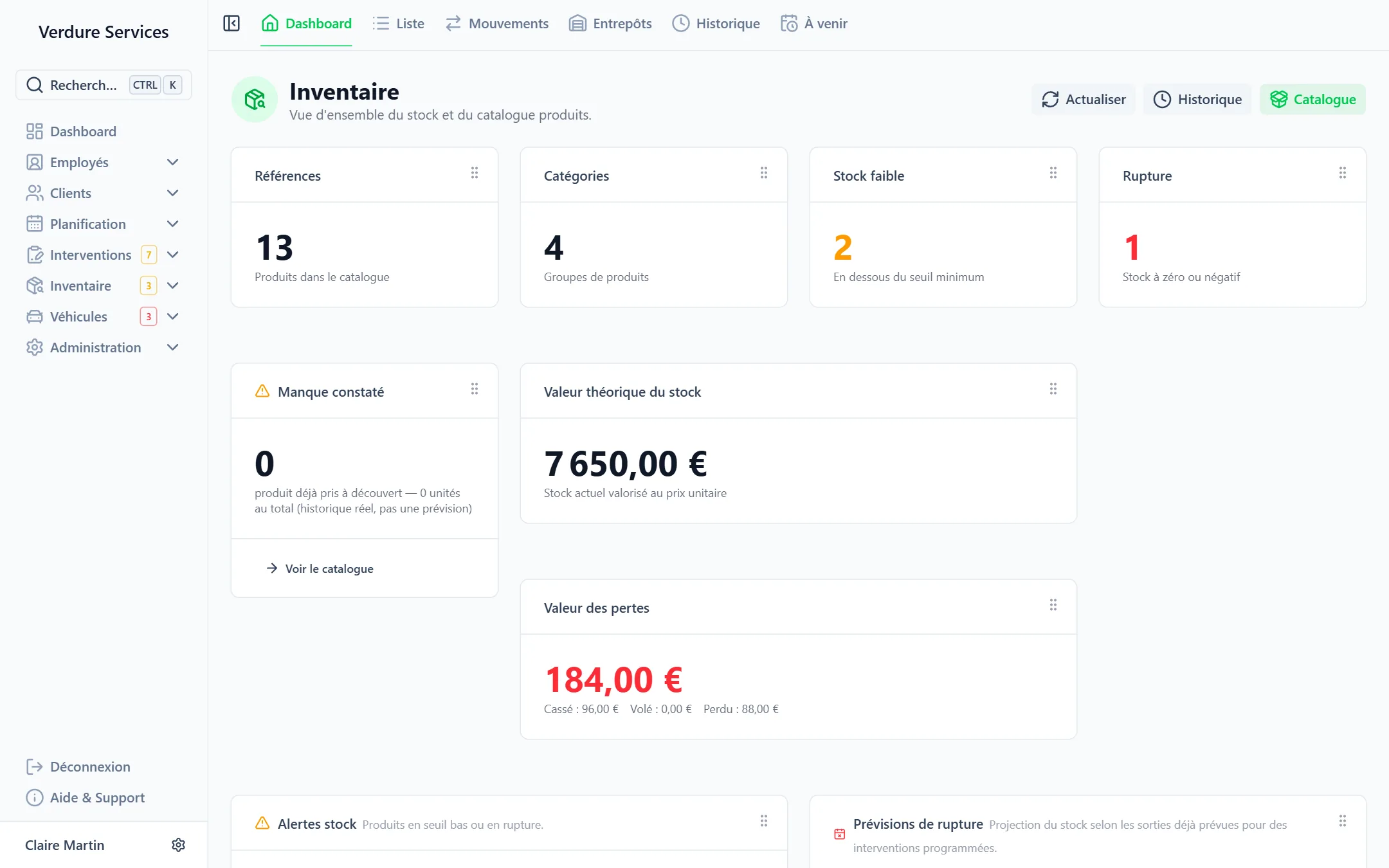Screen dimensions: 1389x868
Task: Click the Inventaire package icon in header
Action: pyautogui.click(x=255, y=100)
